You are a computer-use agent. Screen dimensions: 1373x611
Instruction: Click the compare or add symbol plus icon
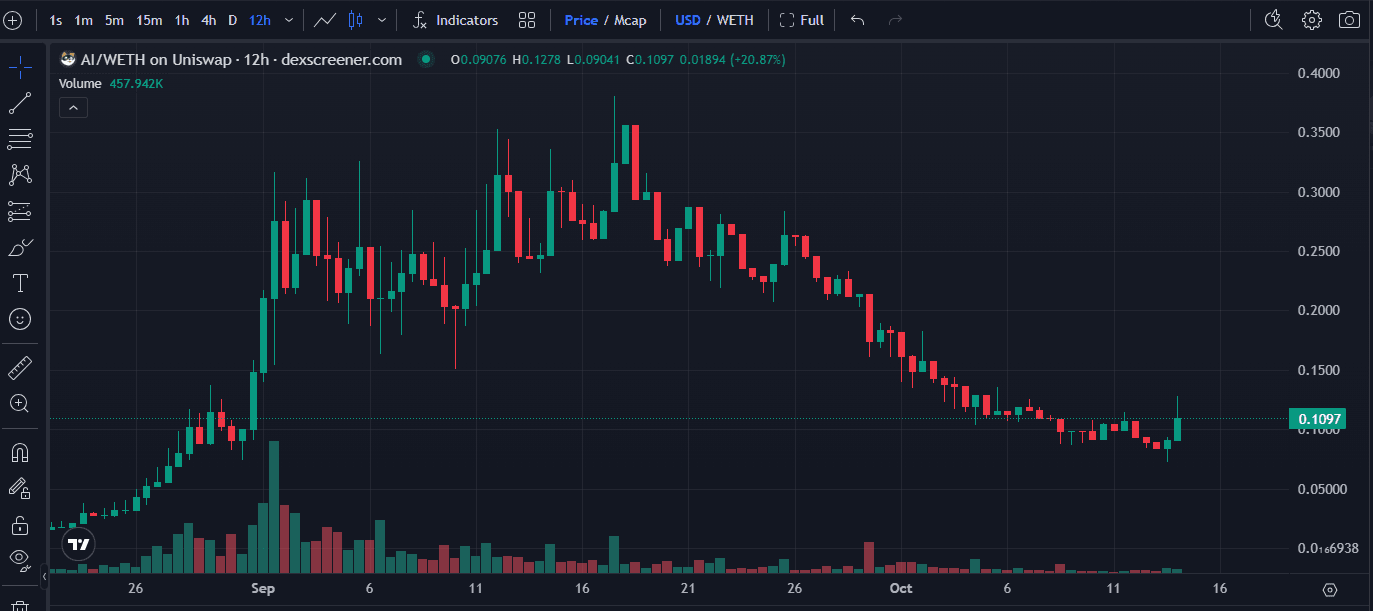(14, 20)
